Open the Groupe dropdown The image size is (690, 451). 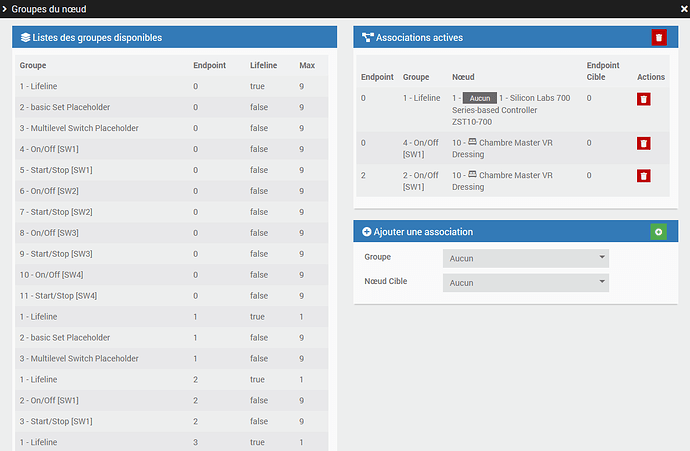525,258
